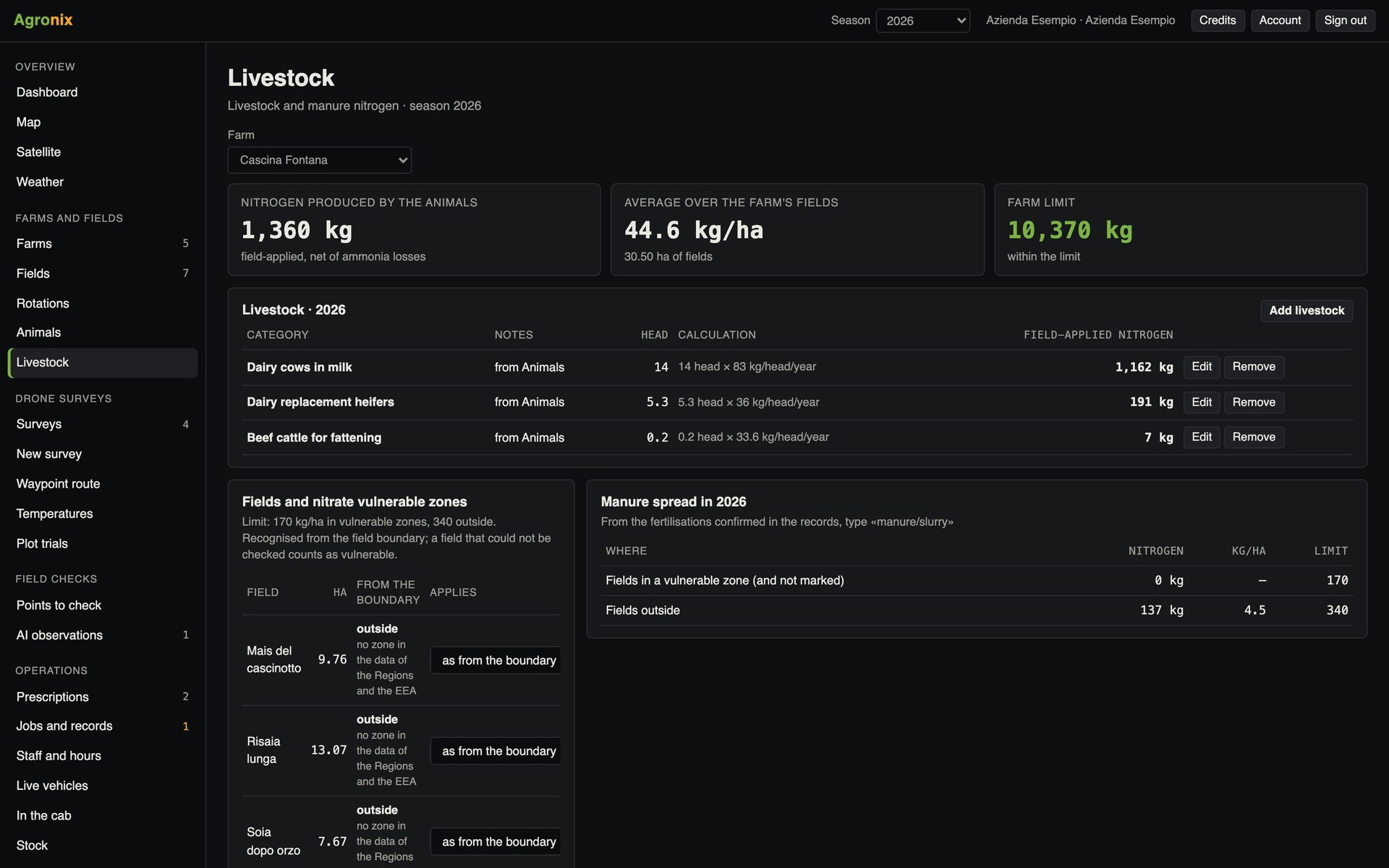1389x868 pixels.
Task: Click Add livestock button
Action: pos(1307,310)
